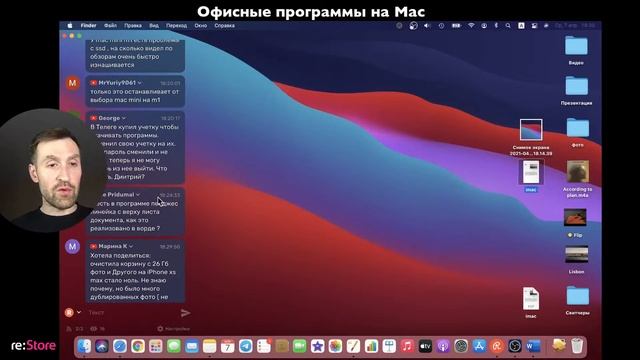Open the Окно menu

tap(200, 25)
